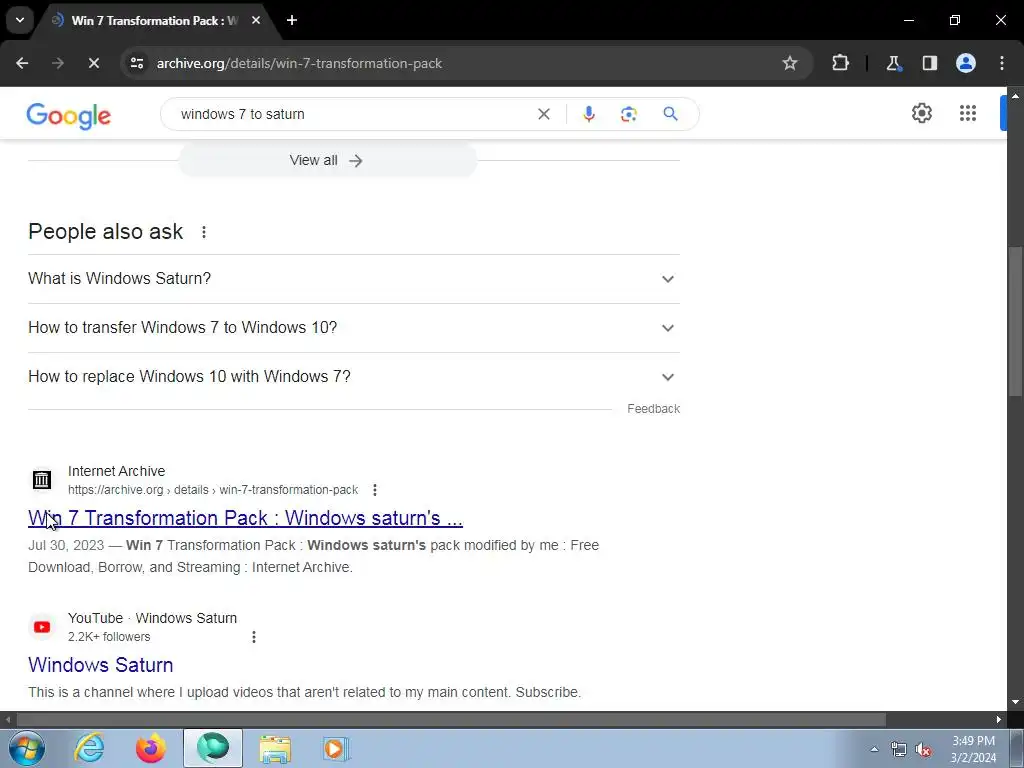This screenshot has width=1024, height=768.
Task: Close the Win 7 Transformation Pack tab
Action: point(256,20)
